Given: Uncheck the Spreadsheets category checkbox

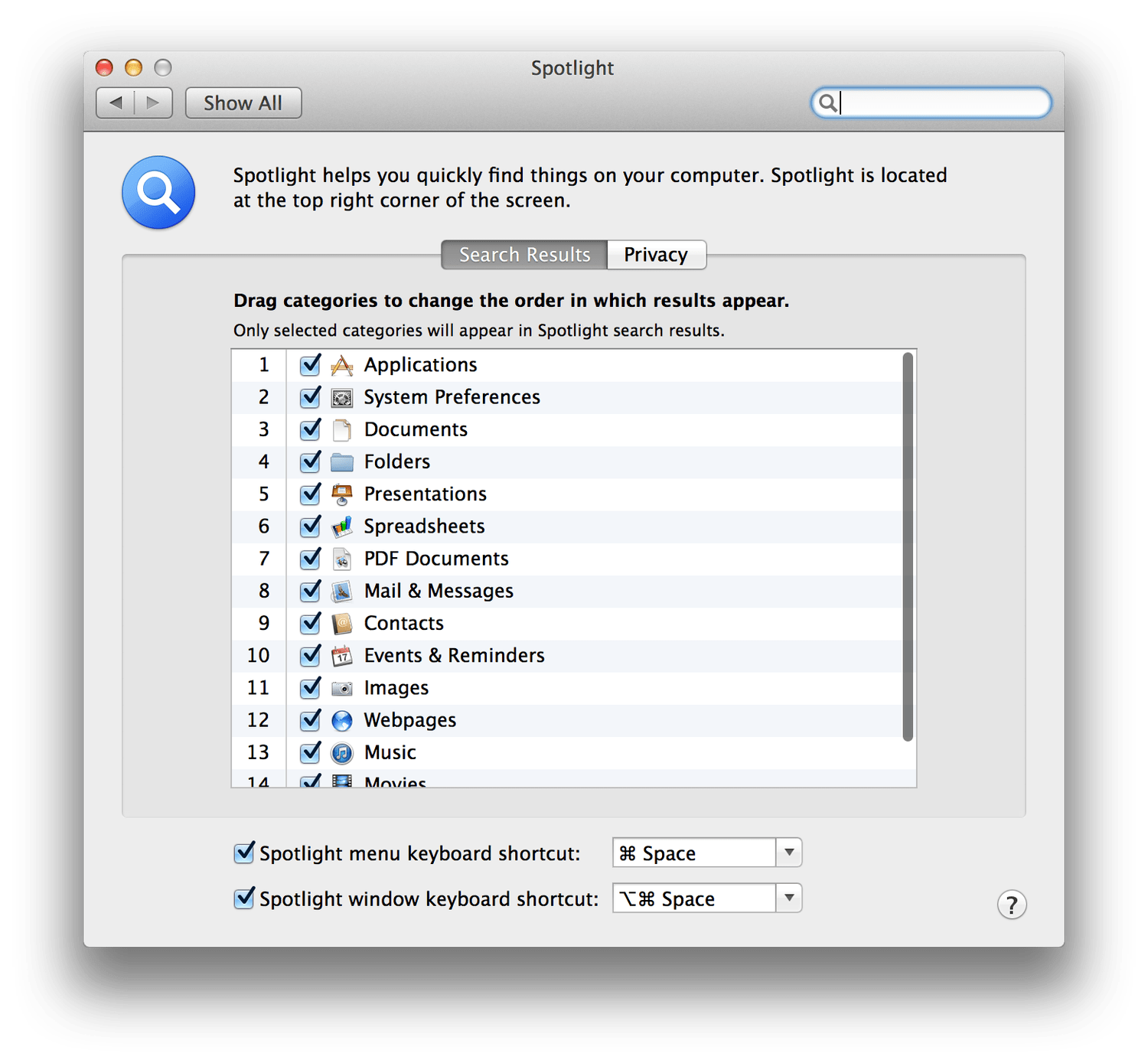Looking at the screenshot, I should coord(310,526).
